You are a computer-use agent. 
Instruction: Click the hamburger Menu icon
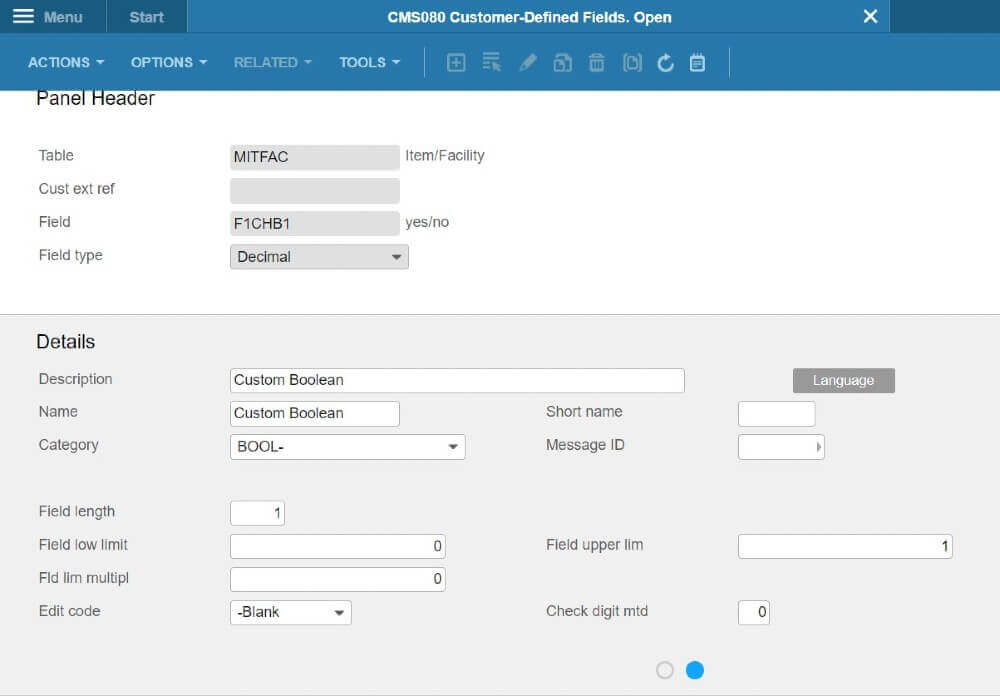(24, 16)
